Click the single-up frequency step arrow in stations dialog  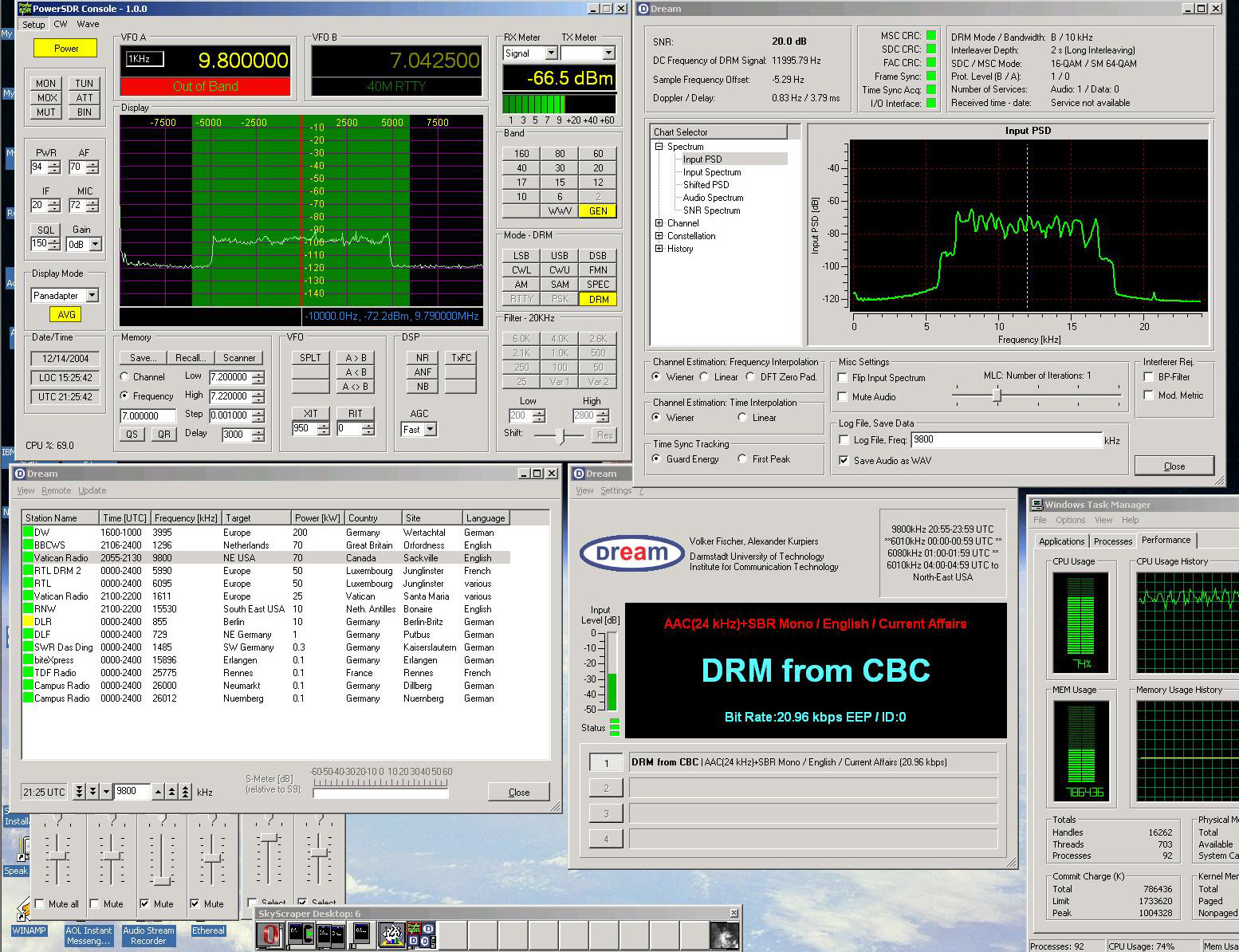point(159,792)
